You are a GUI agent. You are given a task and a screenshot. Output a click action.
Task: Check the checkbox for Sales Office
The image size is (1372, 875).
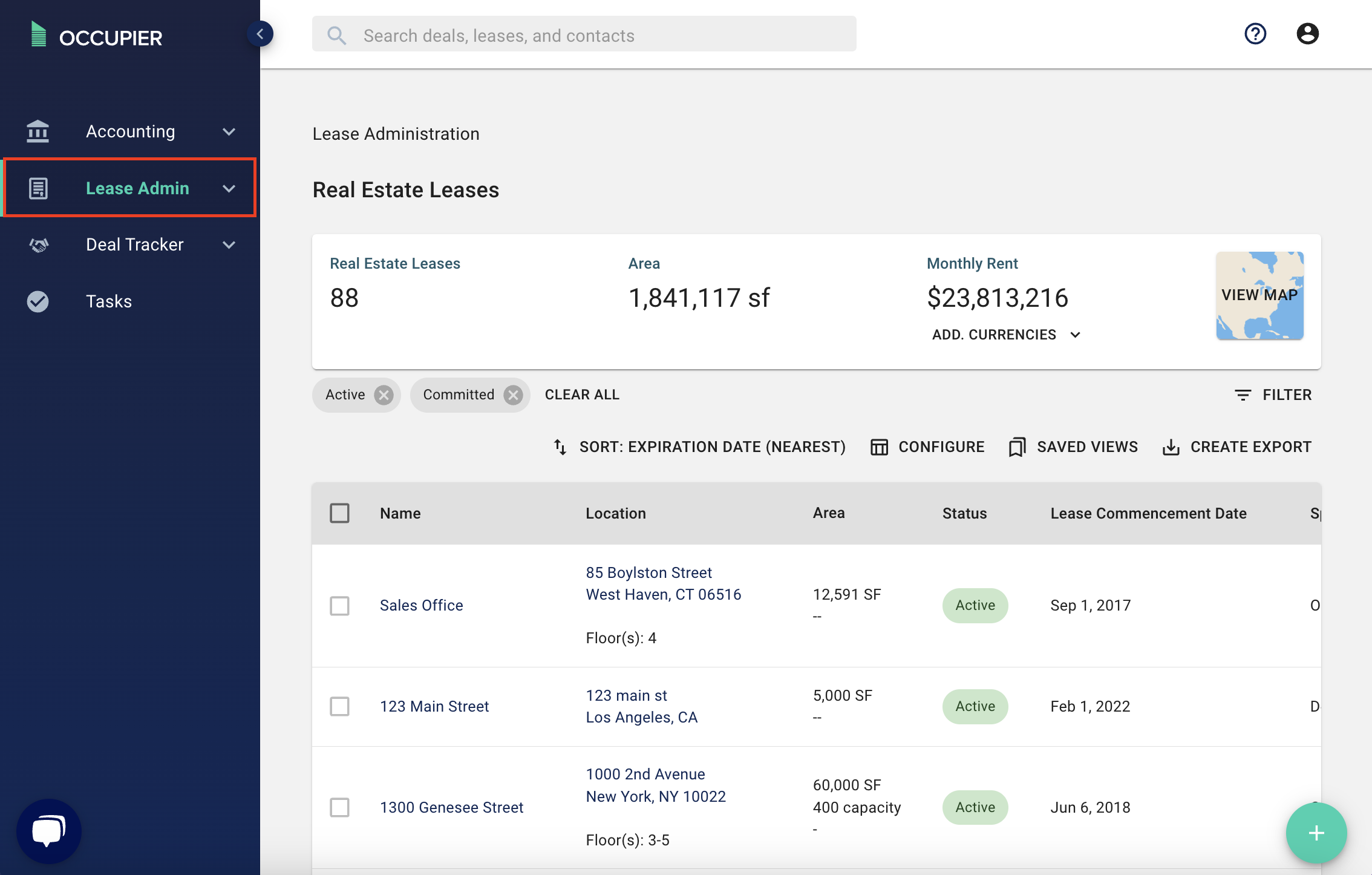click(340, 606)
